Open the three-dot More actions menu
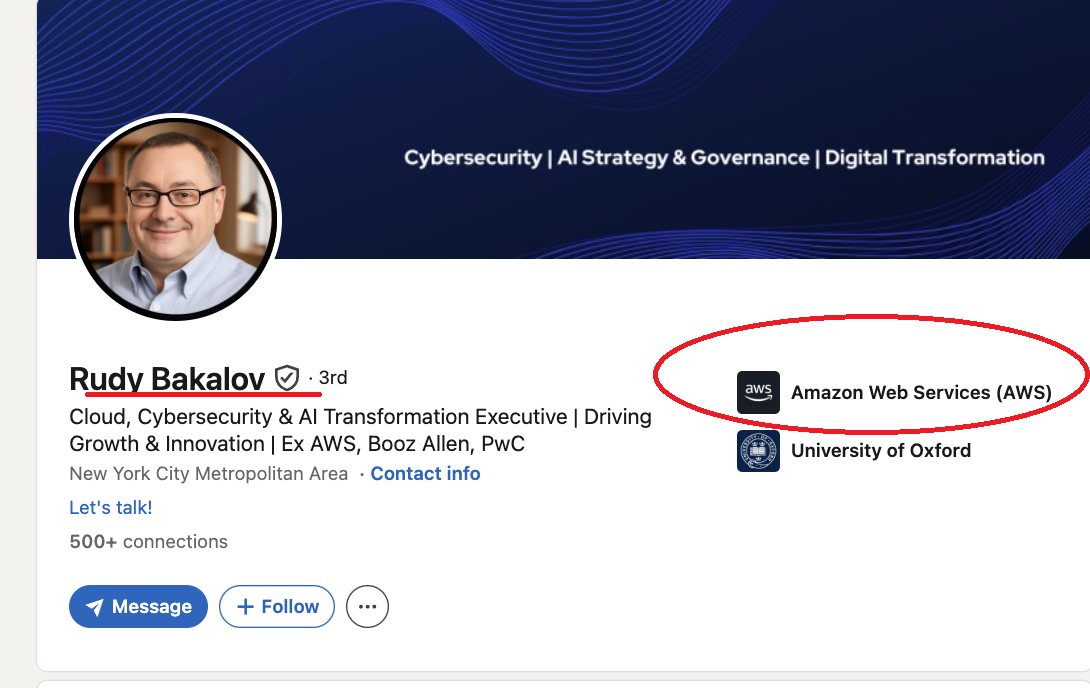Image resolution: width=1090 pixels, height=688 pixels. pyautogui.click(x=367, y=607)
